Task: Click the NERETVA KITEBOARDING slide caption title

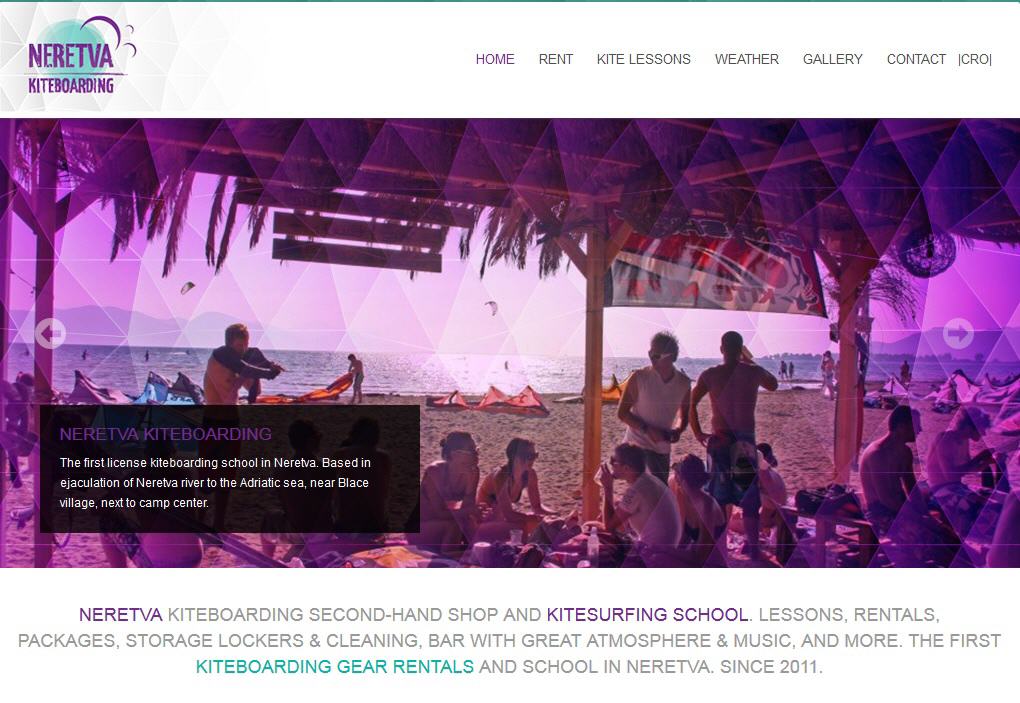Action: pos(166,434)
